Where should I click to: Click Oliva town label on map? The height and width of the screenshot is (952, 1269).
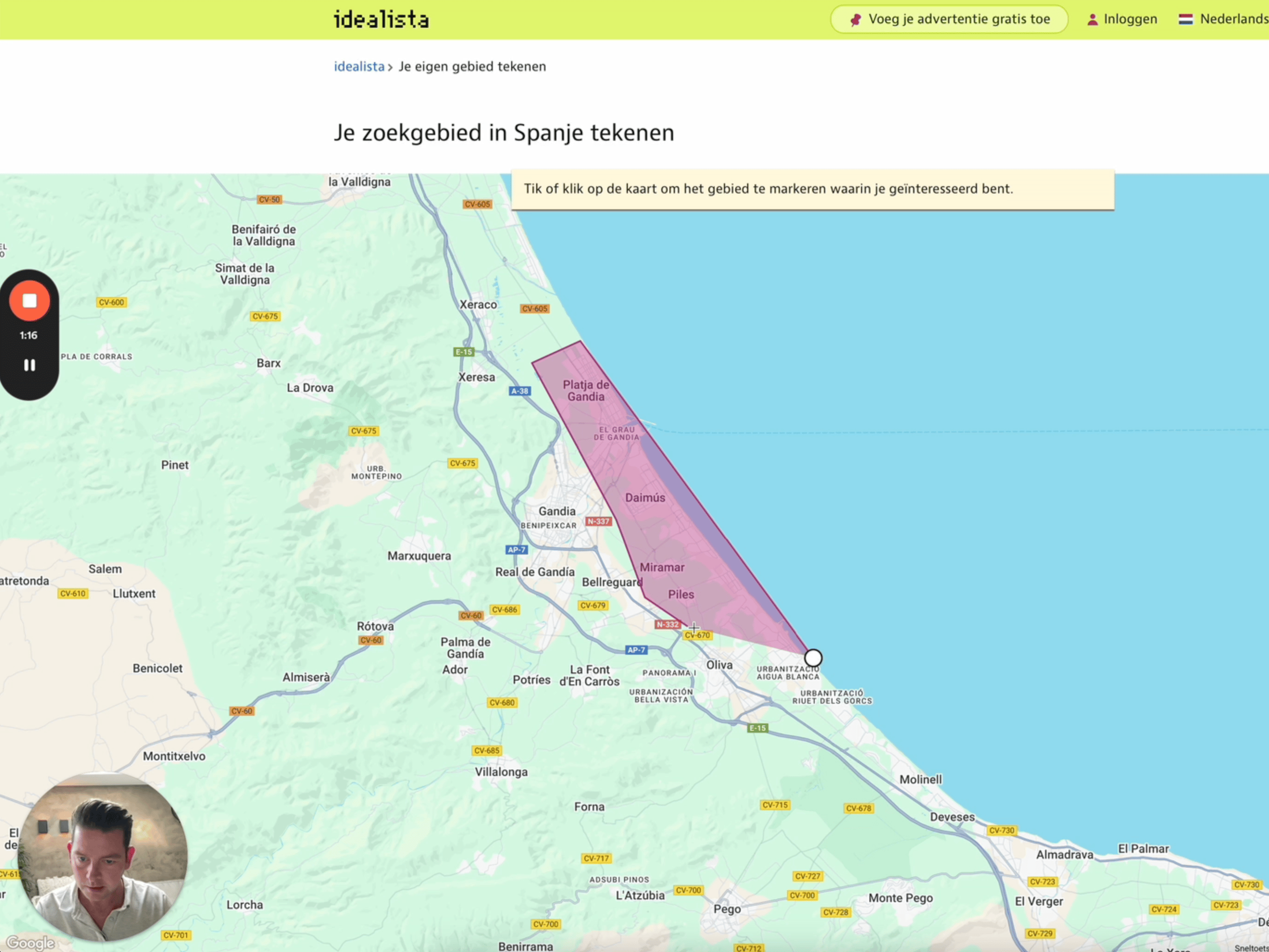(719, 664)
